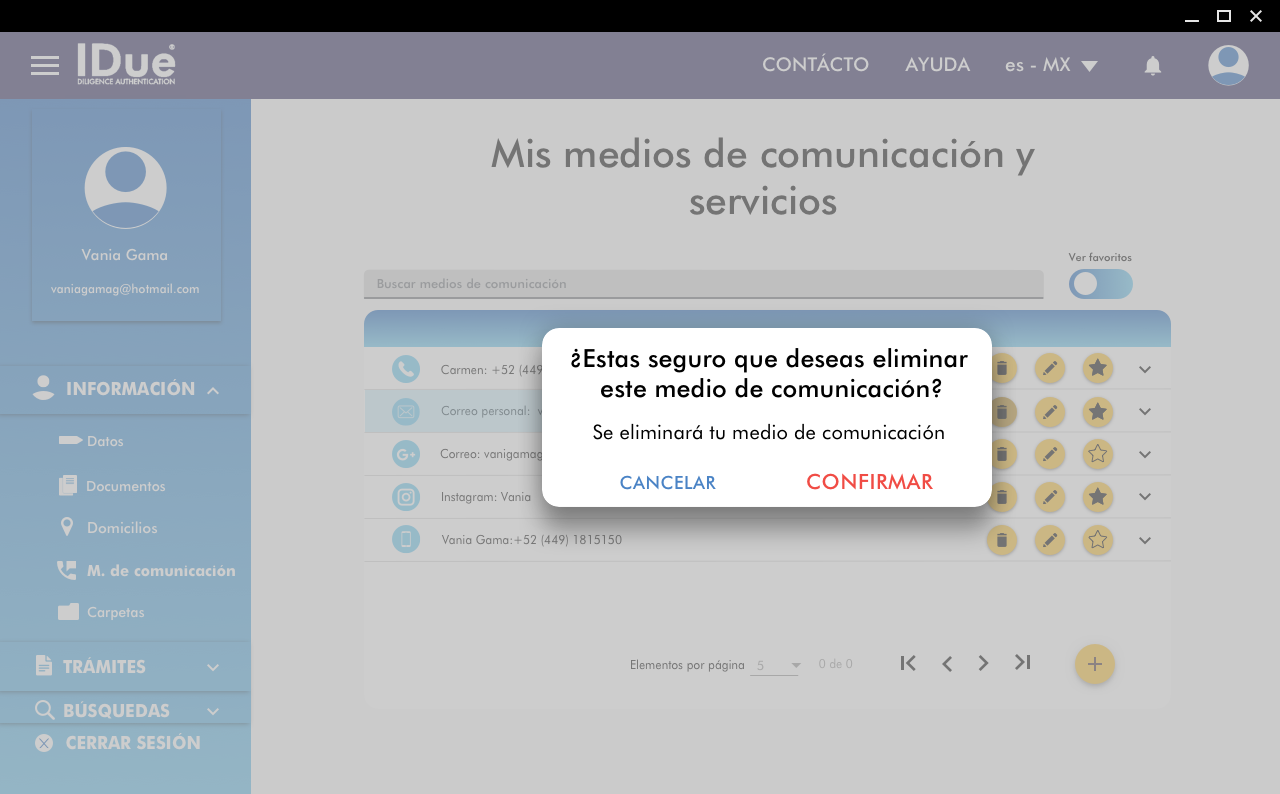Click the Buscar medios de comunicación field
Screen dimensions: 1280x794
702,284
